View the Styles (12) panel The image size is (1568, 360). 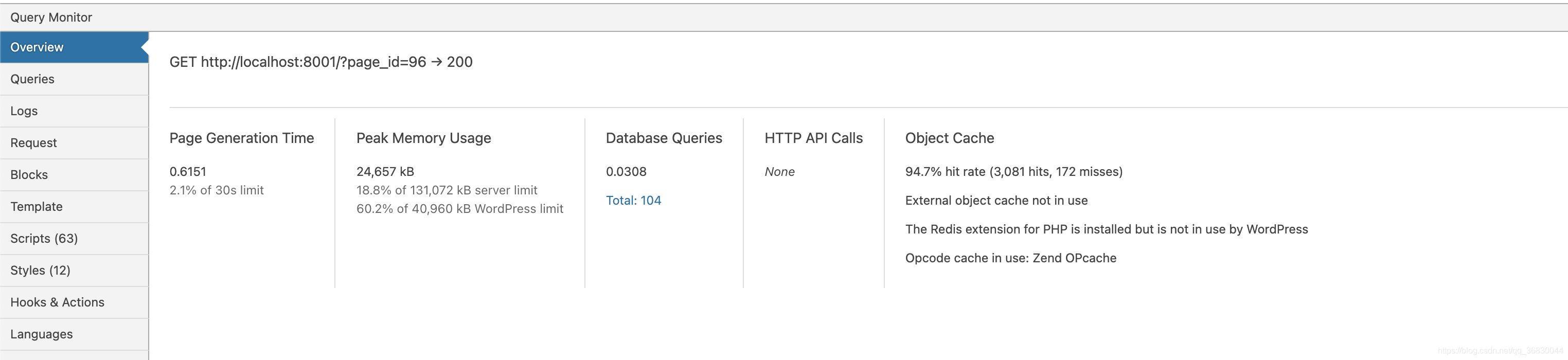(74, 271)
